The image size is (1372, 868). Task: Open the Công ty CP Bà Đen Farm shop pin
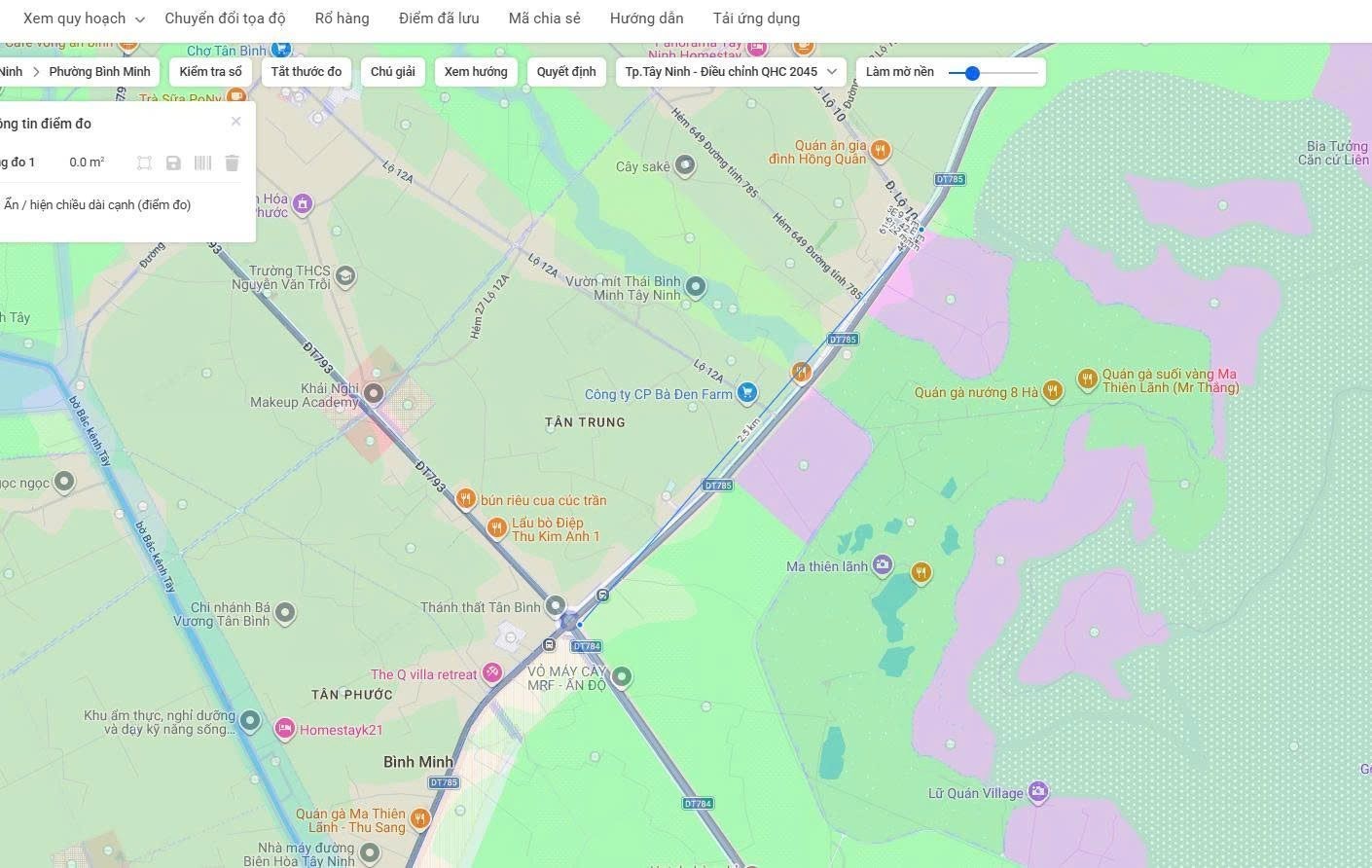pos(747,392)
